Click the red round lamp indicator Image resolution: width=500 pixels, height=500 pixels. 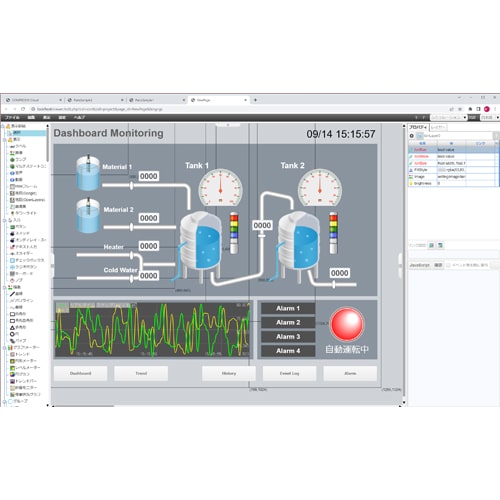click(x=347, y=324)
